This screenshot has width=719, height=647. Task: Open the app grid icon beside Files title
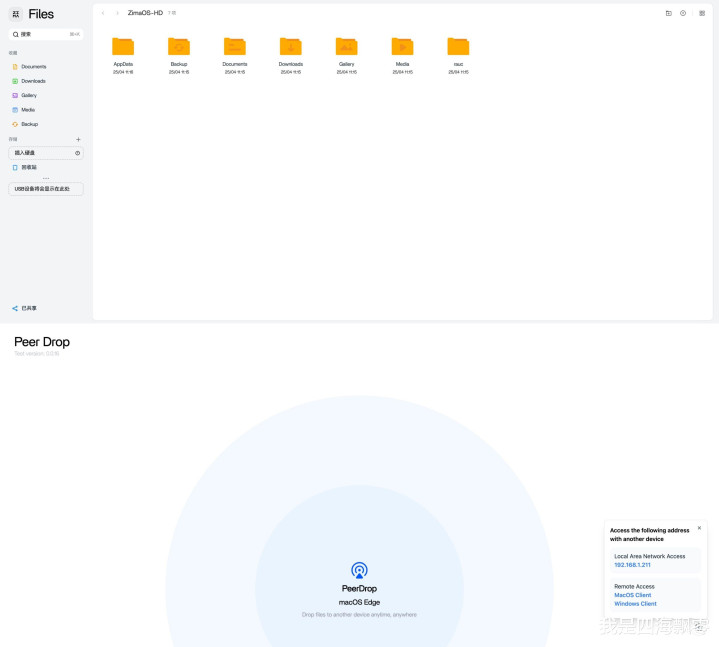(x=16, y=14)
